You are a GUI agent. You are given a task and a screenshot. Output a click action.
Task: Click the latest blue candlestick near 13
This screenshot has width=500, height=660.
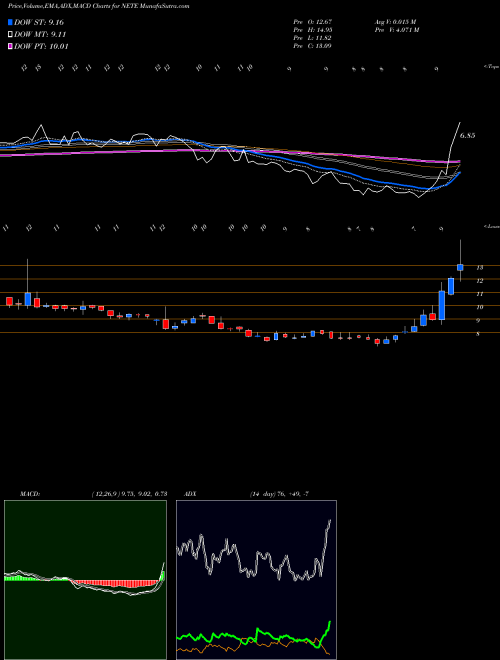(460, 267)
